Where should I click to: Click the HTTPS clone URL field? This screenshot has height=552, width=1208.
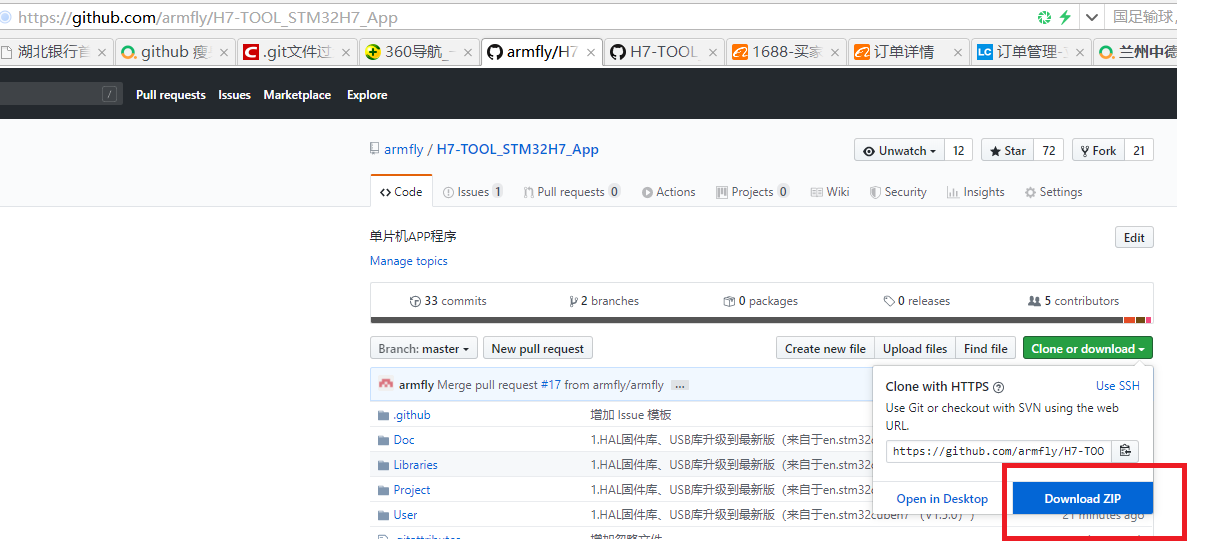point(998,451)
